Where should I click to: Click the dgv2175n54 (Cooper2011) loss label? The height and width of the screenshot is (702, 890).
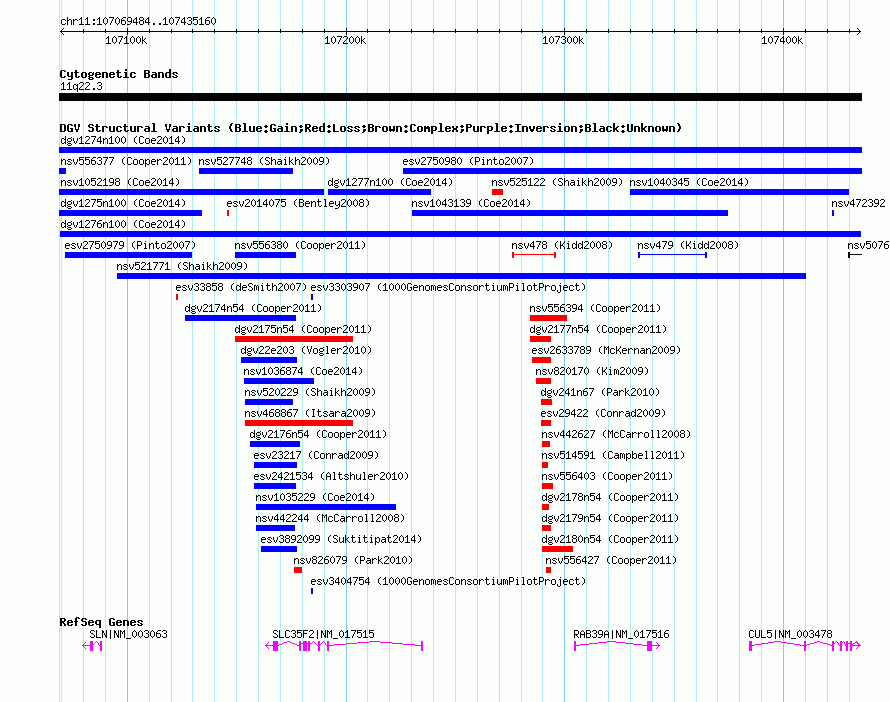[303, 329]
